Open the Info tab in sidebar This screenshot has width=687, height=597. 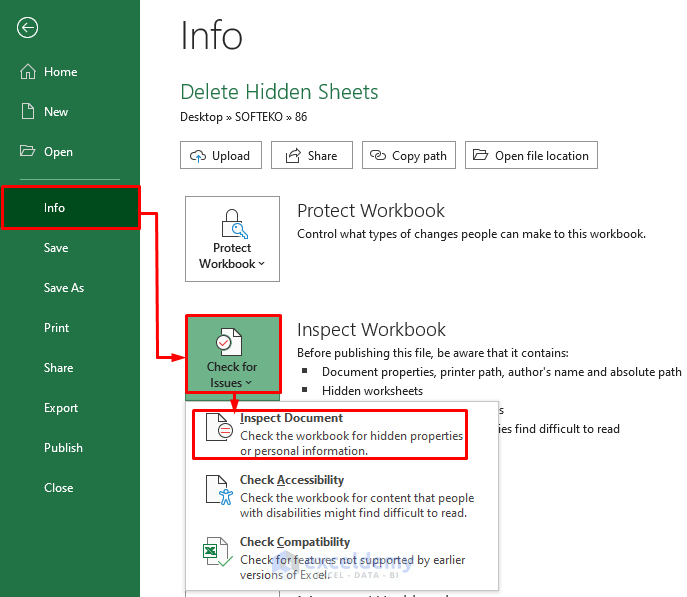71,208
